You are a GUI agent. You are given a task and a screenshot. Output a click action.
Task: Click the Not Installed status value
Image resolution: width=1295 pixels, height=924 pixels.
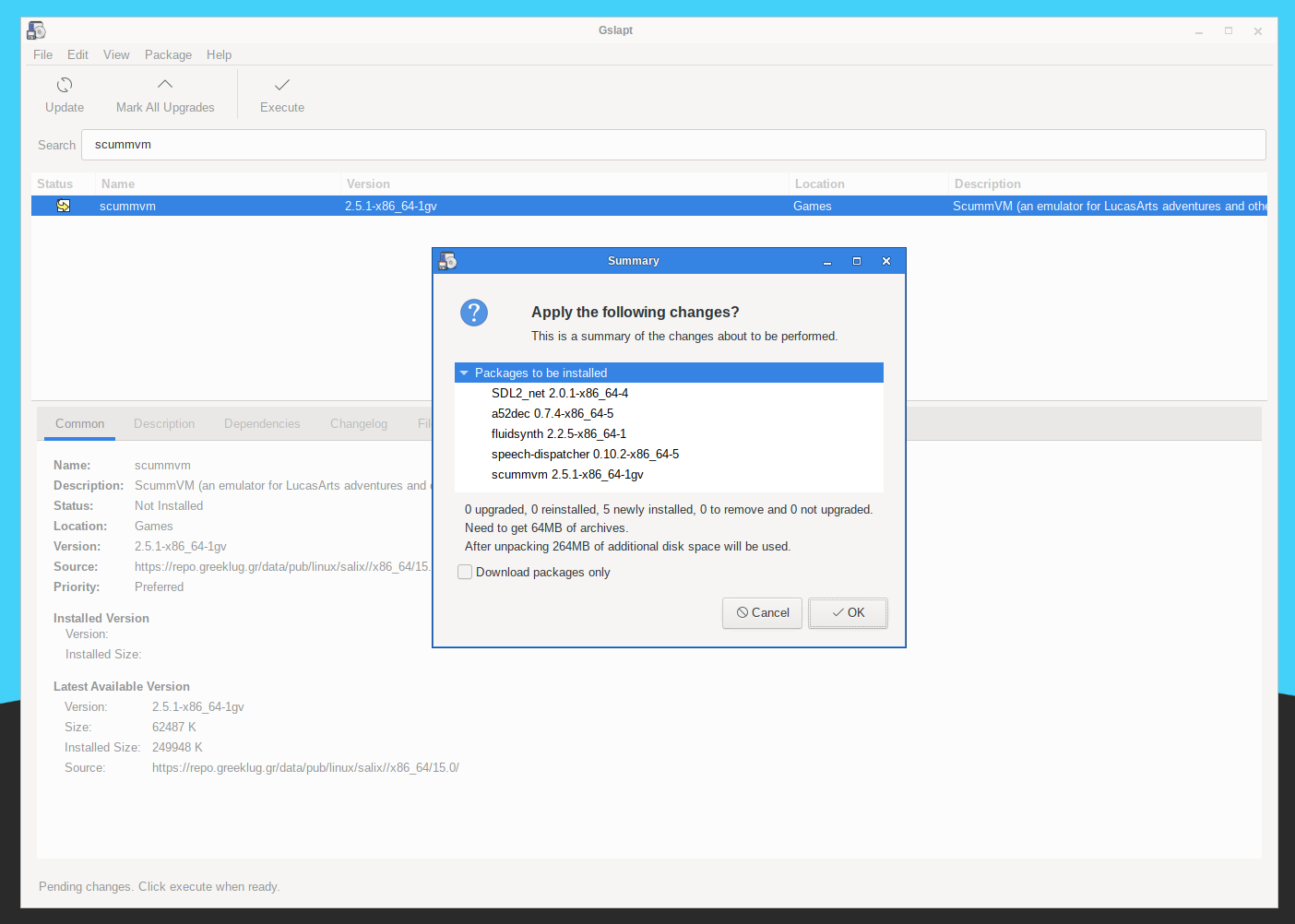(x=169, y=505)
